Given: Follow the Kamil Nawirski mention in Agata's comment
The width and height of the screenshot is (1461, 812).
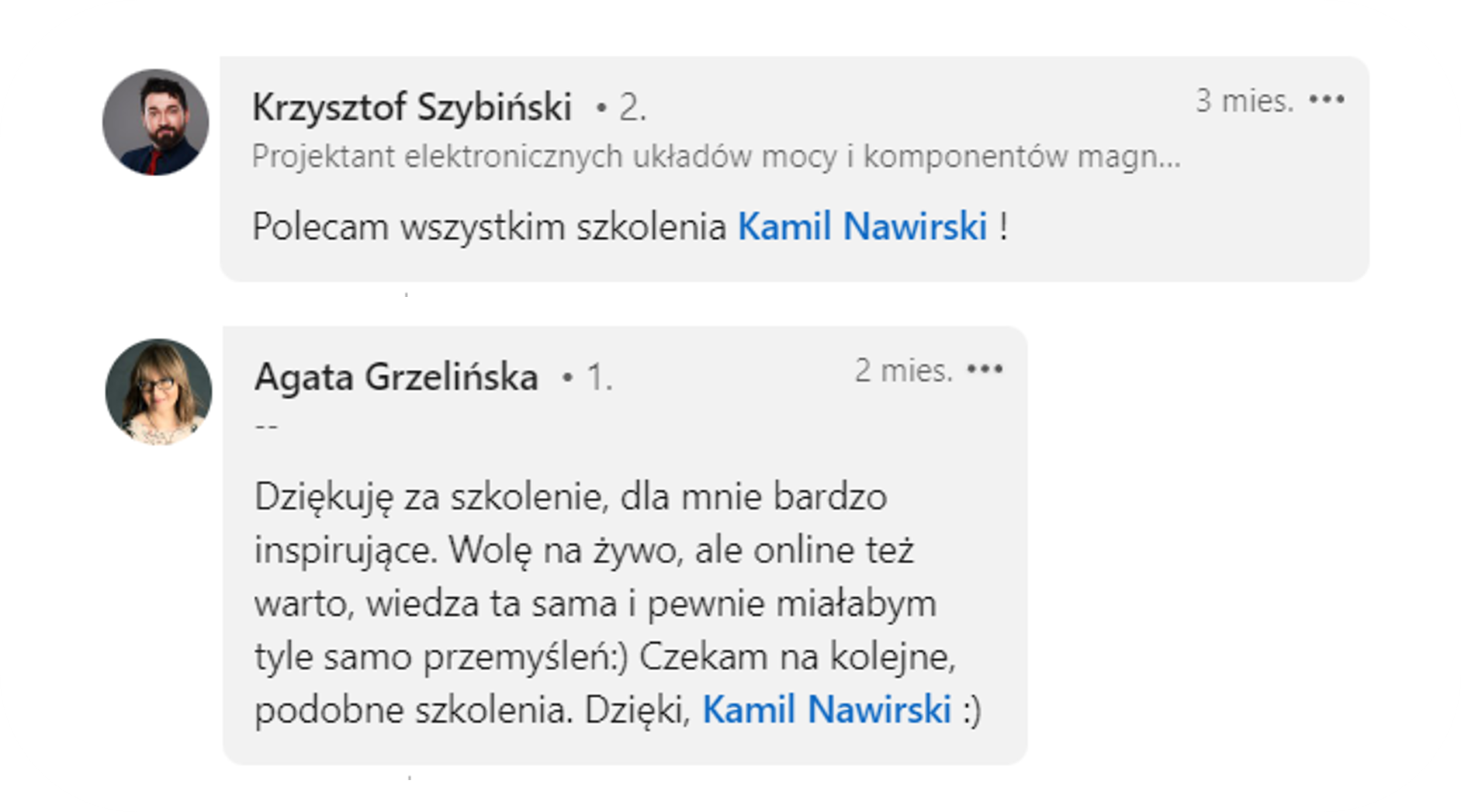Looking at the screenshot, I should (826, 710).
